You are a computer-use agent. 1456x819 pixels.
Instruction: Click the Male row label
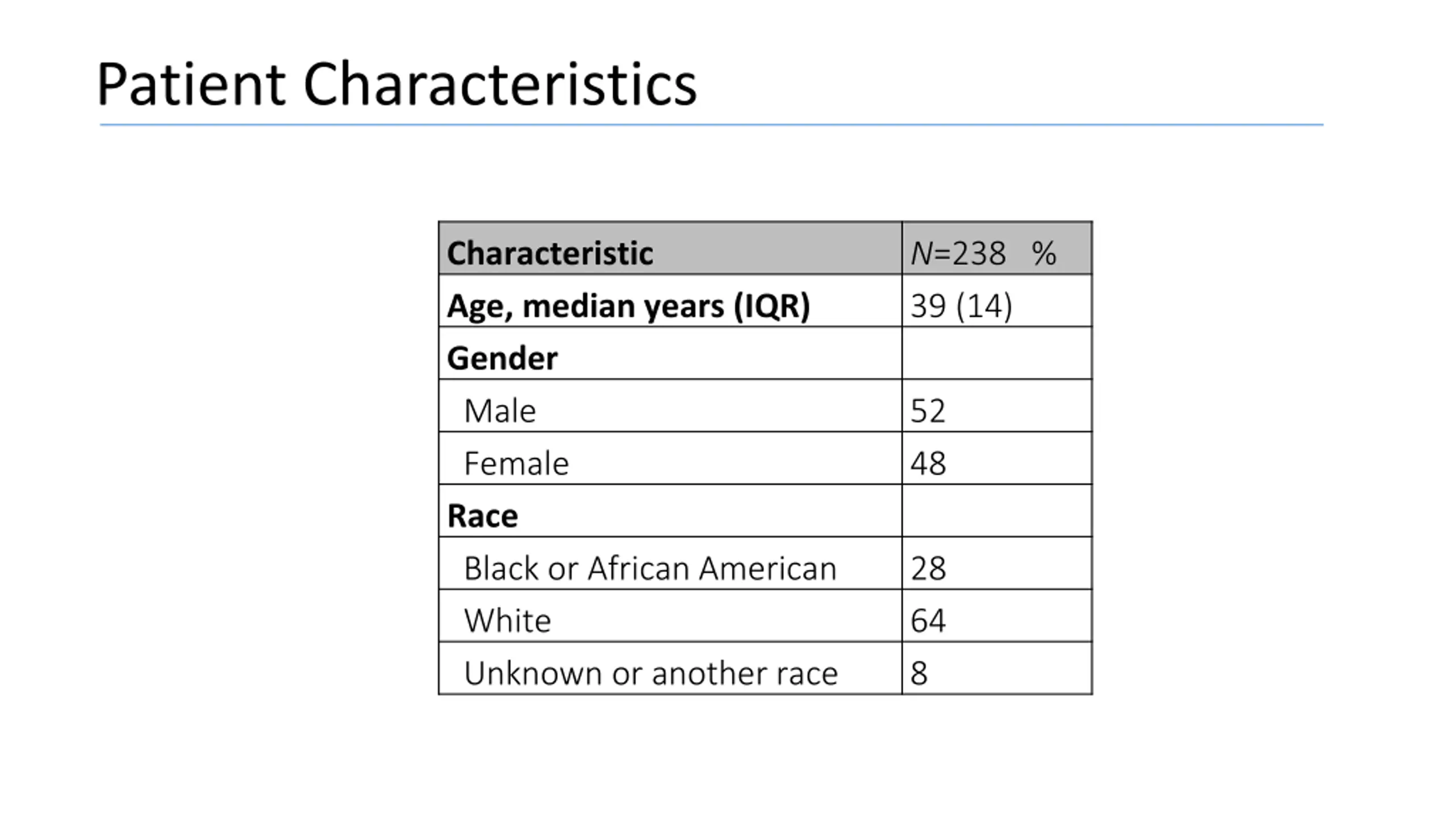(x=670, y=406)
